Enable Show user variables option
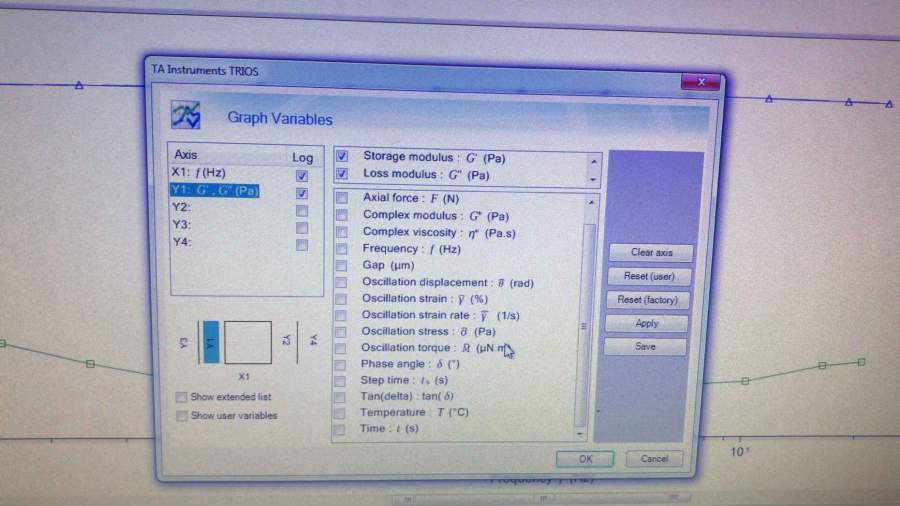The height and width of the screenshot is (506, 900). 181,415
